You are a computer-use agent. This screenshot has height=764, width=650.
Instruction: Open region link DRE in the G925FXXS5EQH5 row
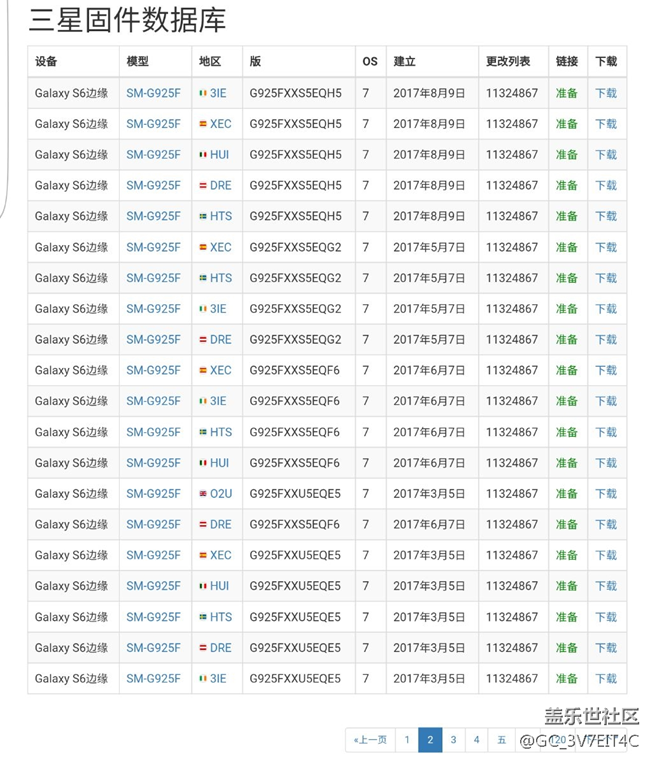click(221, 185)
